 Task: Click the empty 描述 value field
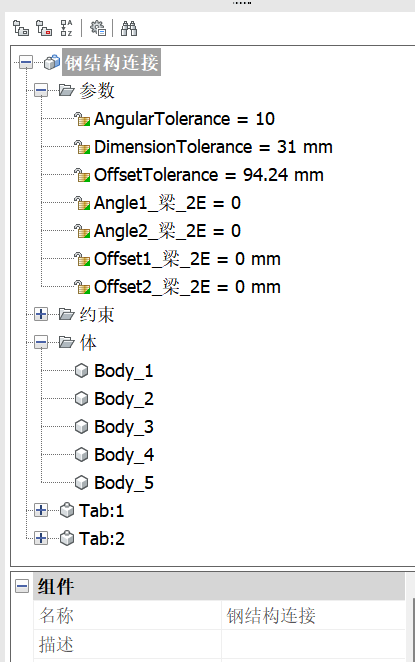click(313, 644)
